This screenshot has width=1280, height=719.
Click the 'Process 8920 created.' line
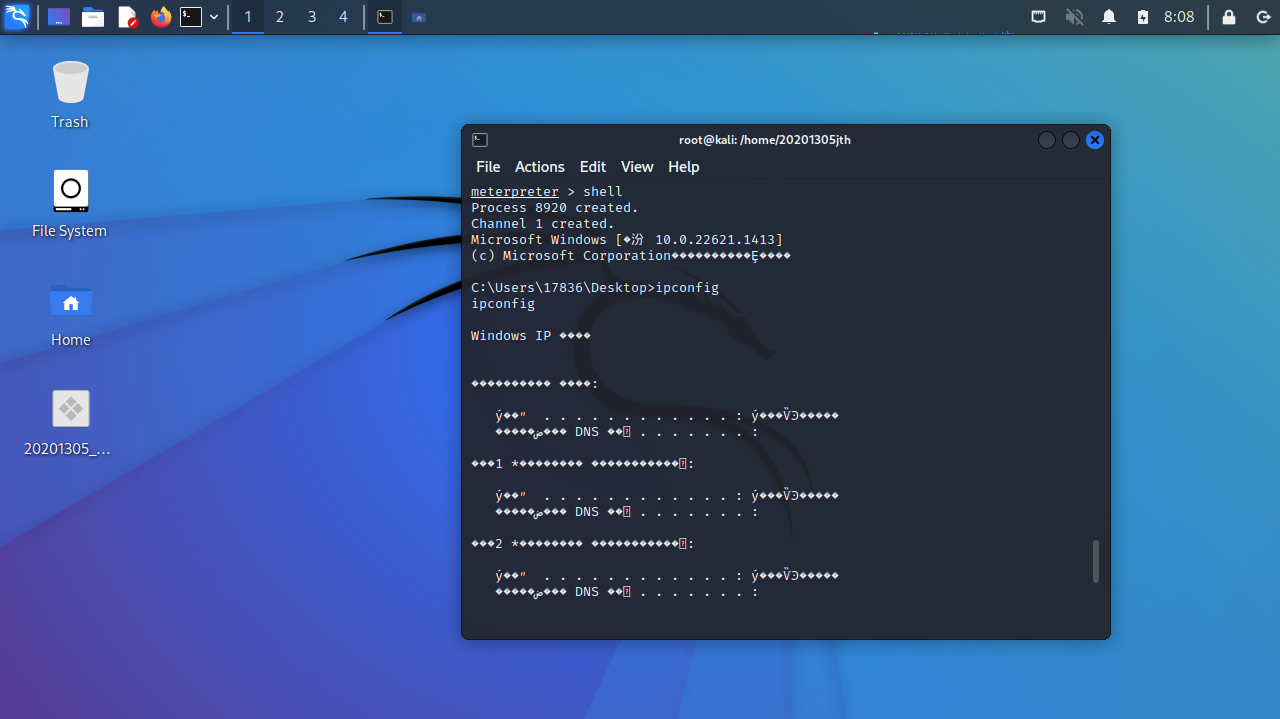555,208
